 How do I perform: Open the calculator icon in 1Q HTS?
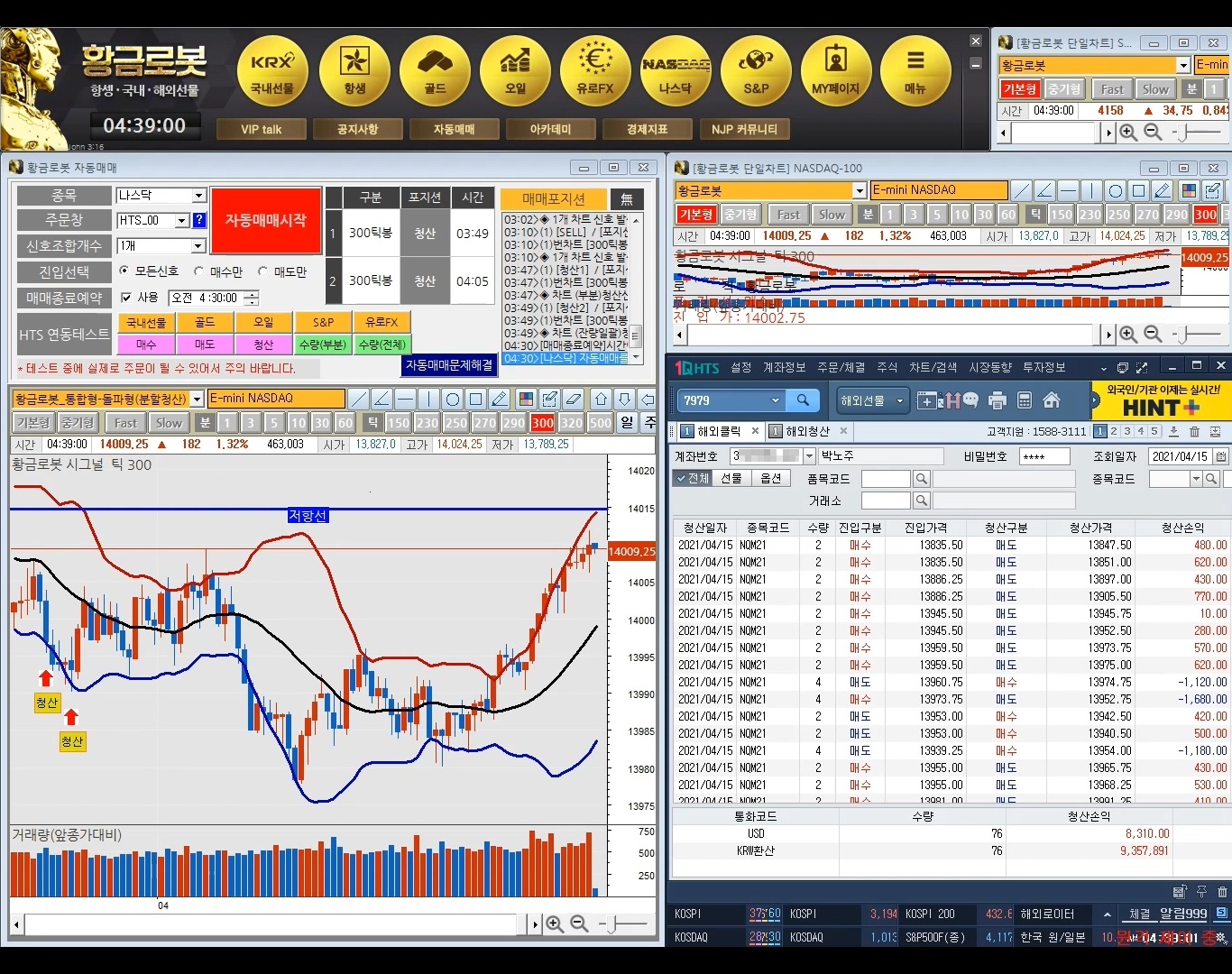(x=1025, y=400)
